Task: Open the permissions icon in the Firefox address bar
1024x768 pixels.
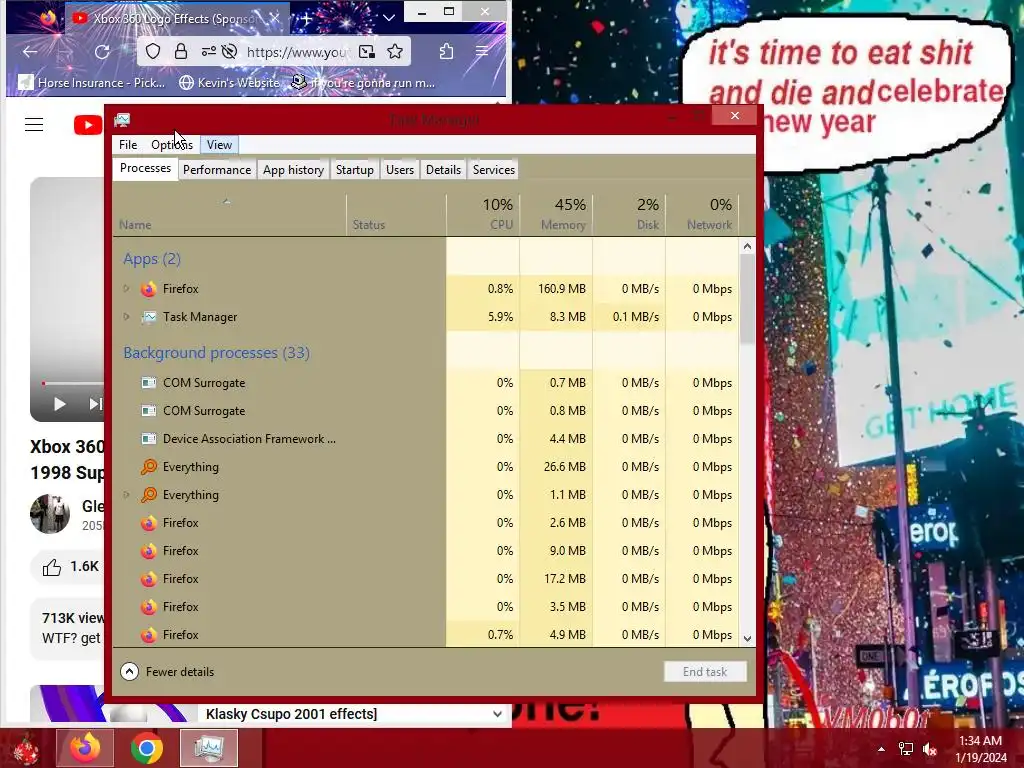Action: pyautogui.click(x=208, y=52)
